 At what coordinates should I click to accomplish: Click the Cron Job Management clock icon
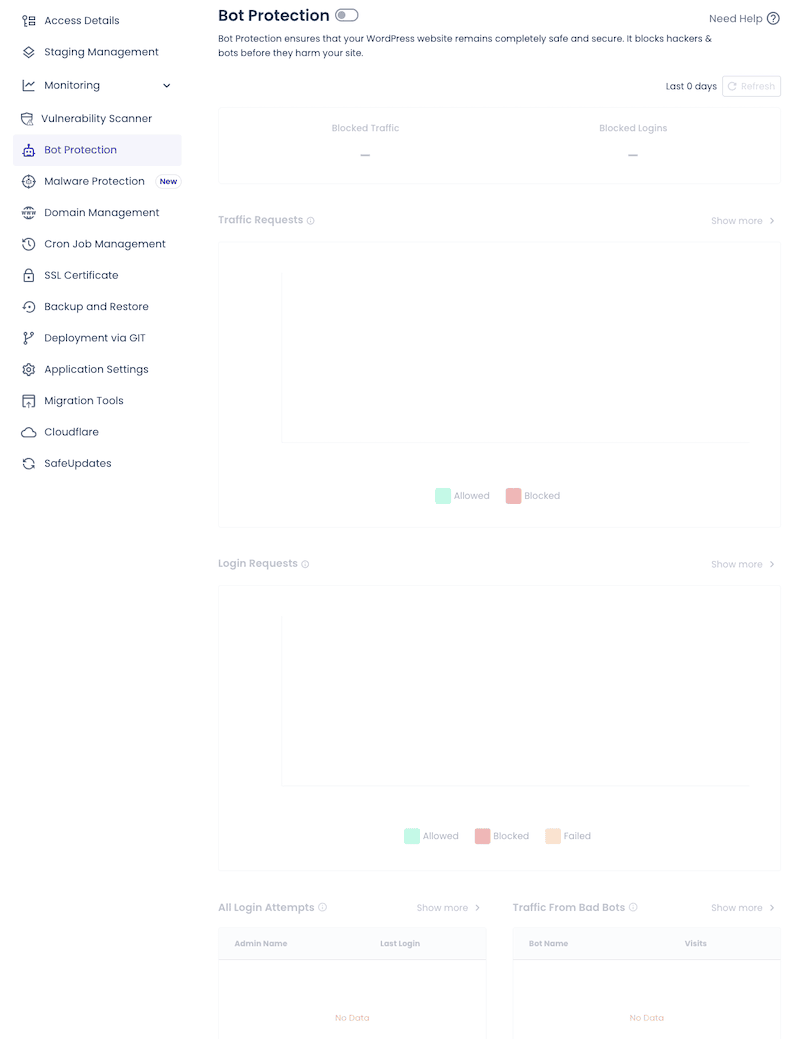coord(29,243)
